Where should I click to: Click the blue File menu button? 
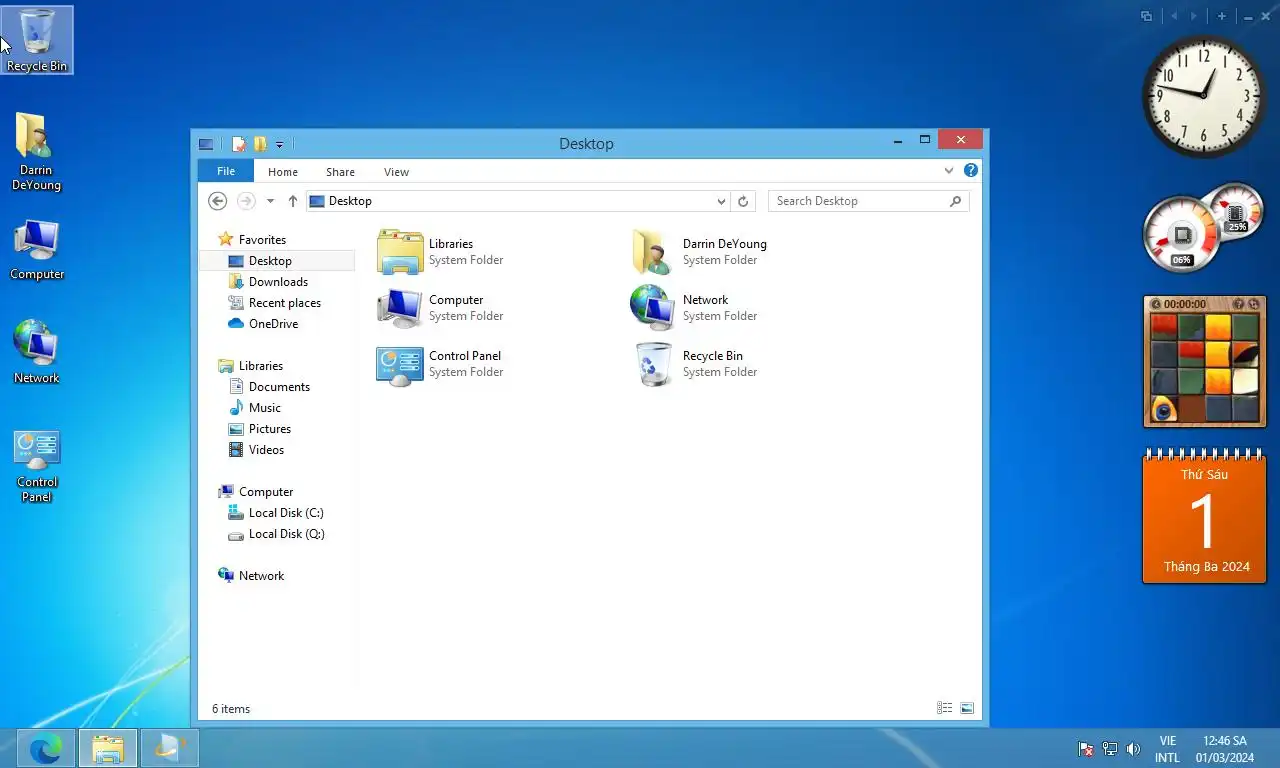coord(226,171)
